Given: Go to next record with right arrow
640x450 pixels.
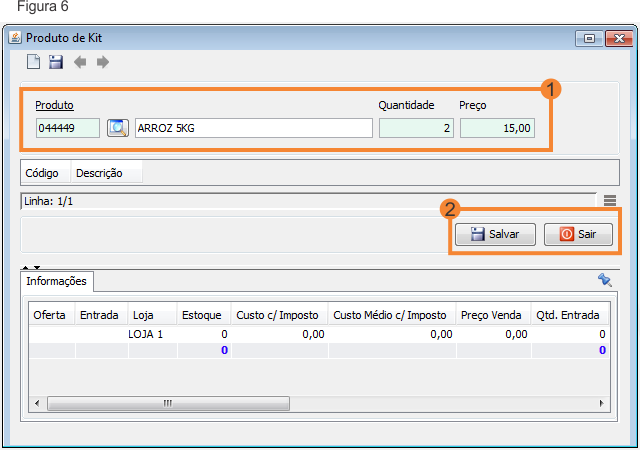Looking at the screenshot, I should coord(102,63).
